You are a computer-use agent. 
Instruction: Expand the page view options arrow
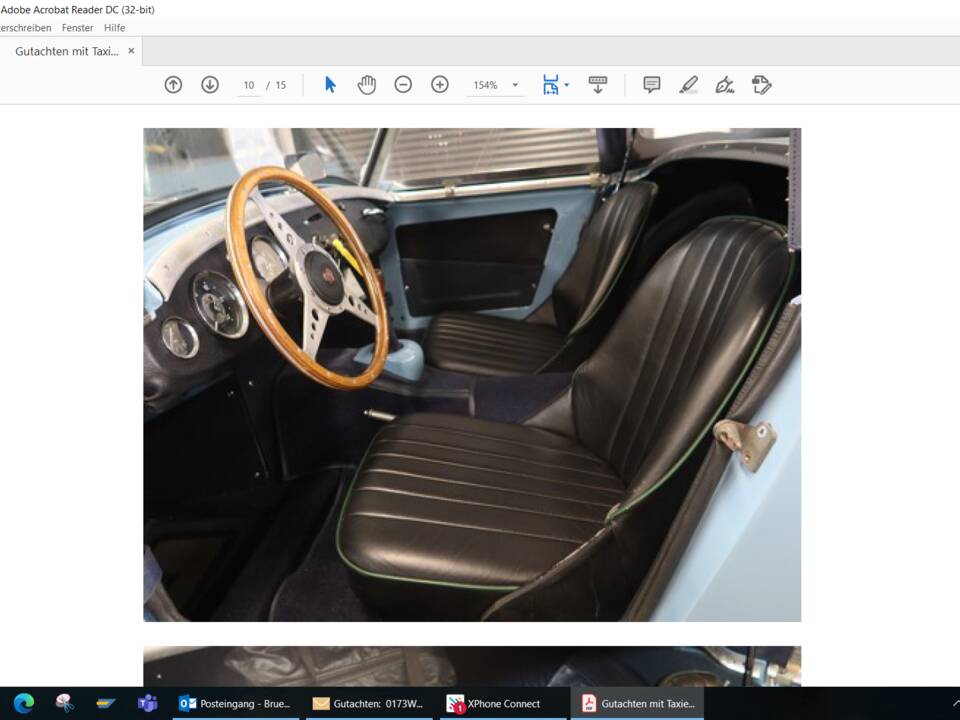pyautogui.click(x=567, y=85)
